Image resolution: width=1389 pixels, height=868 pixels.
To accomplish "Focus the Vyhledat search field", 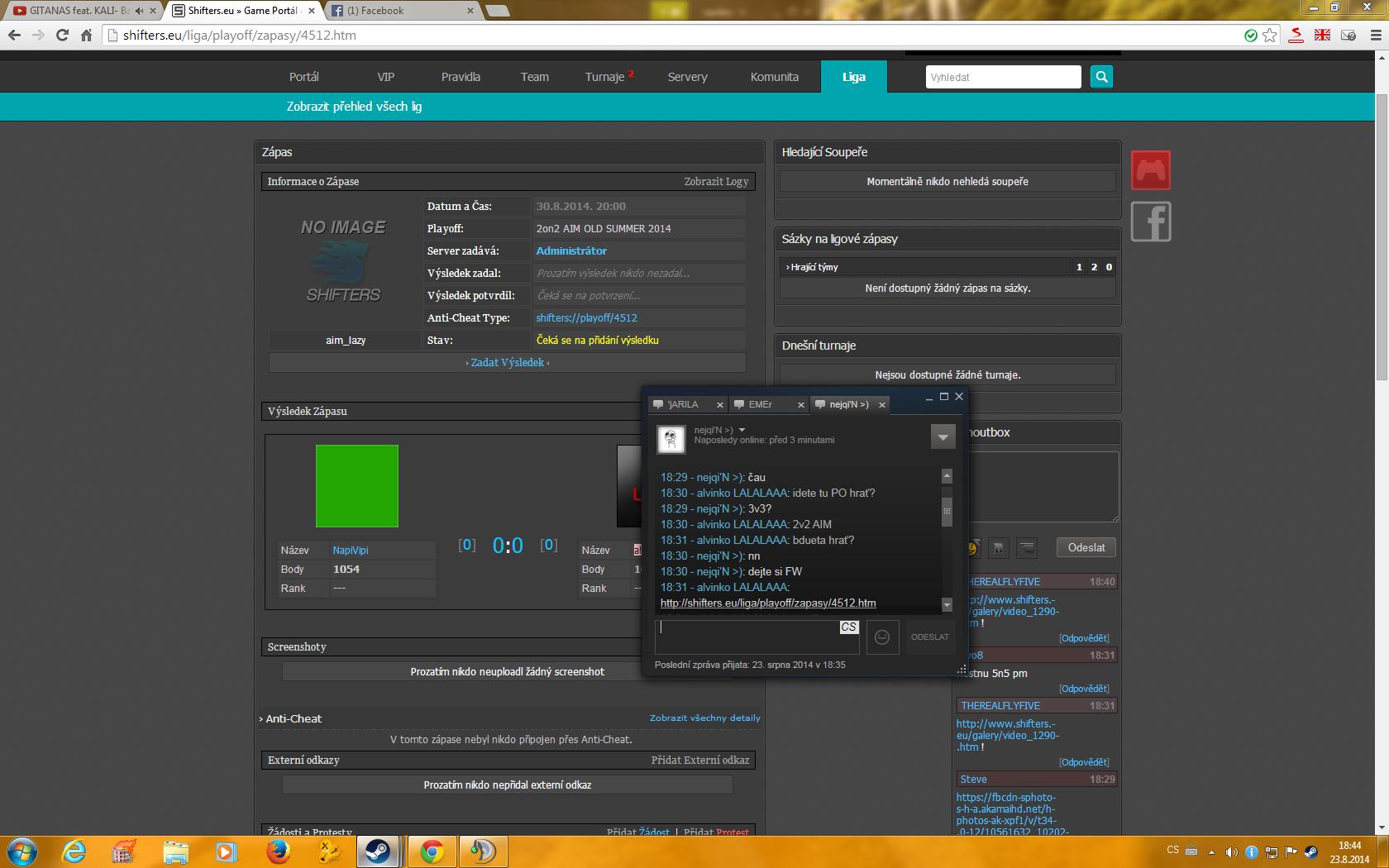I will [1003, 77].
